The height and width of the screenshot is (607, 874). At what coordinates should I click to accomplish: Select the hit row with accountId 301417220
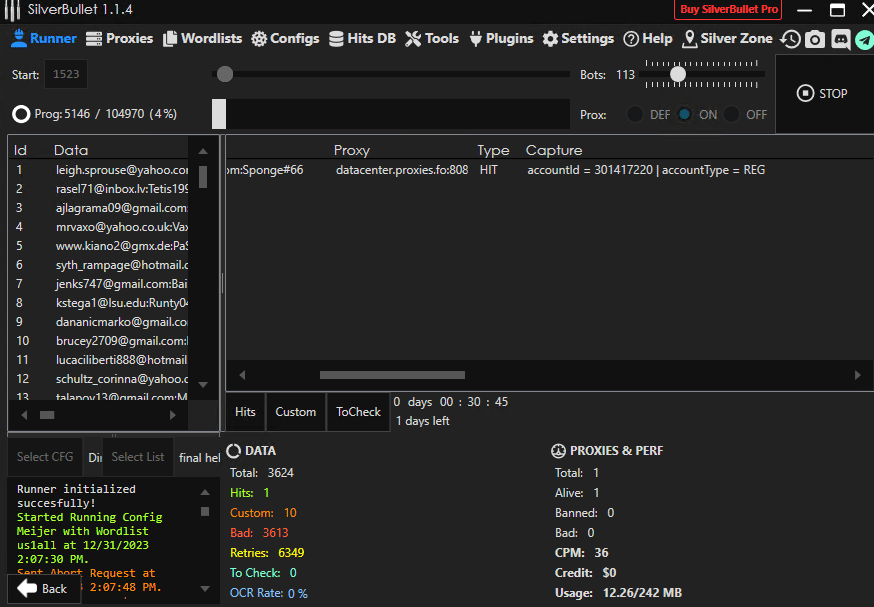pos(550,170)
